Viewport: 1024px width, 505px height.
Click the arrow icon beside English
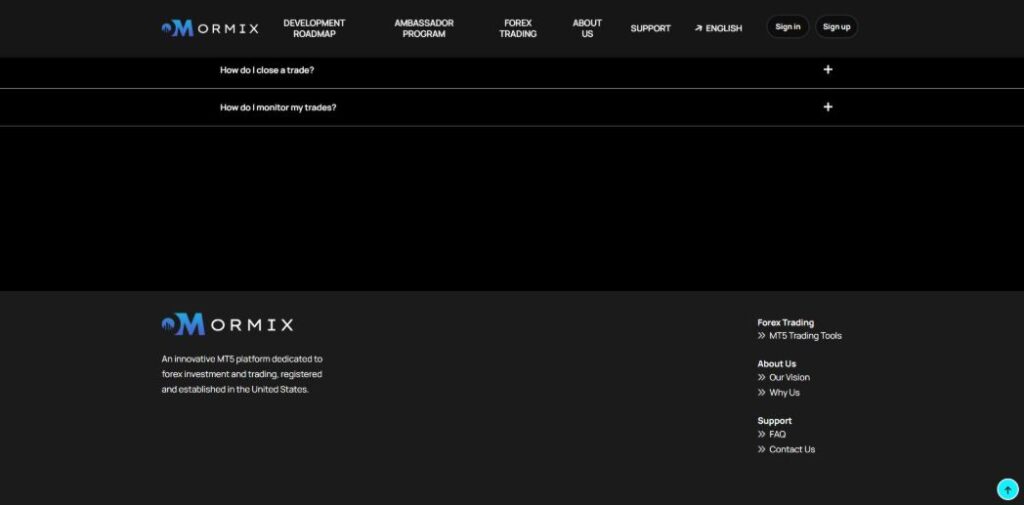click(x=698, y=29)
